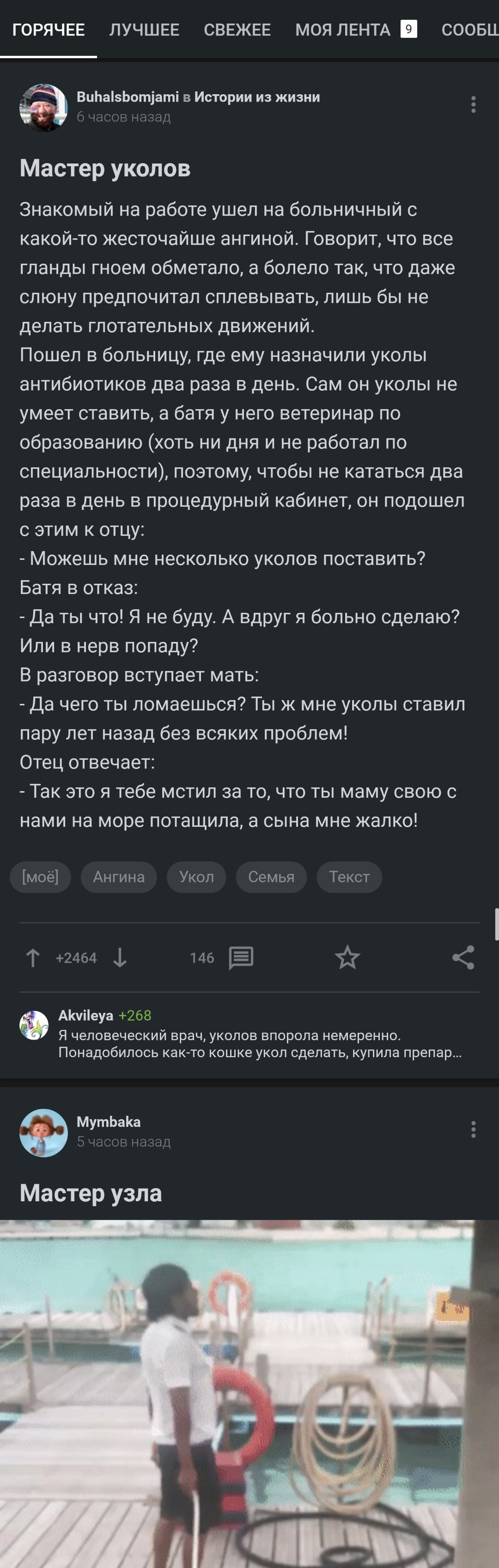The height and width of the screenshot is (1568, 499).
Task: Open the options menu for Buhalsbomjami's post
Action: click(474, 105)
